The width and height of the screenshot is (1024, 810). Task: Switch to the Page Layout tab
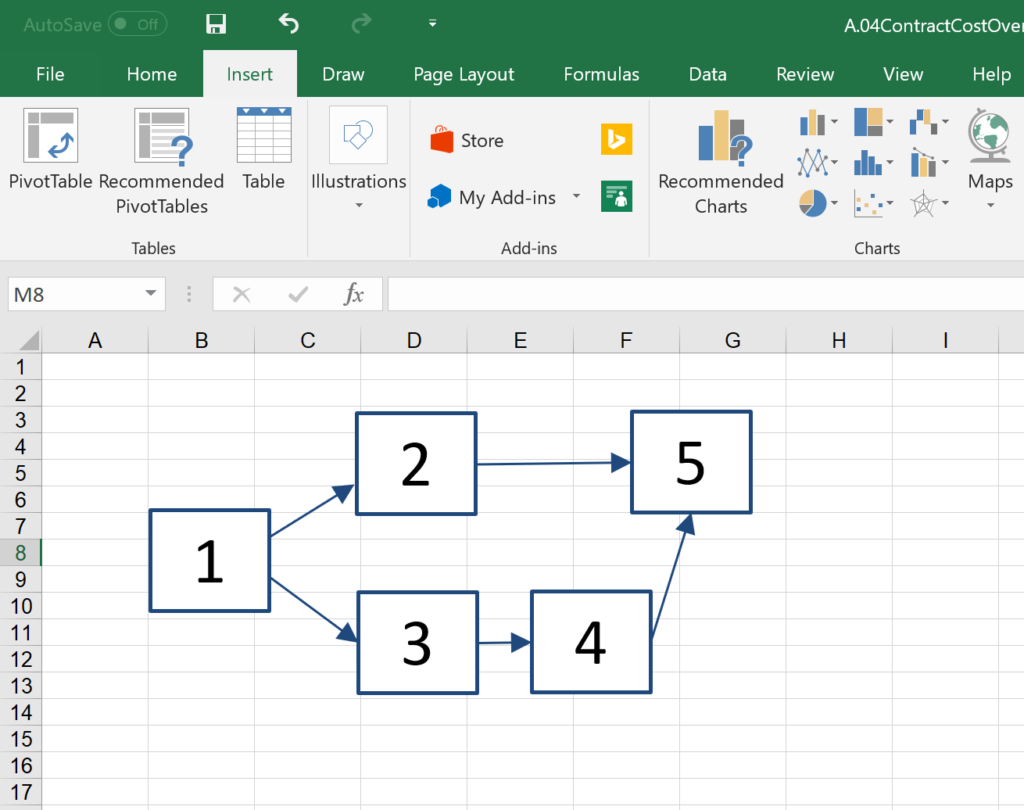coord(463,74)
